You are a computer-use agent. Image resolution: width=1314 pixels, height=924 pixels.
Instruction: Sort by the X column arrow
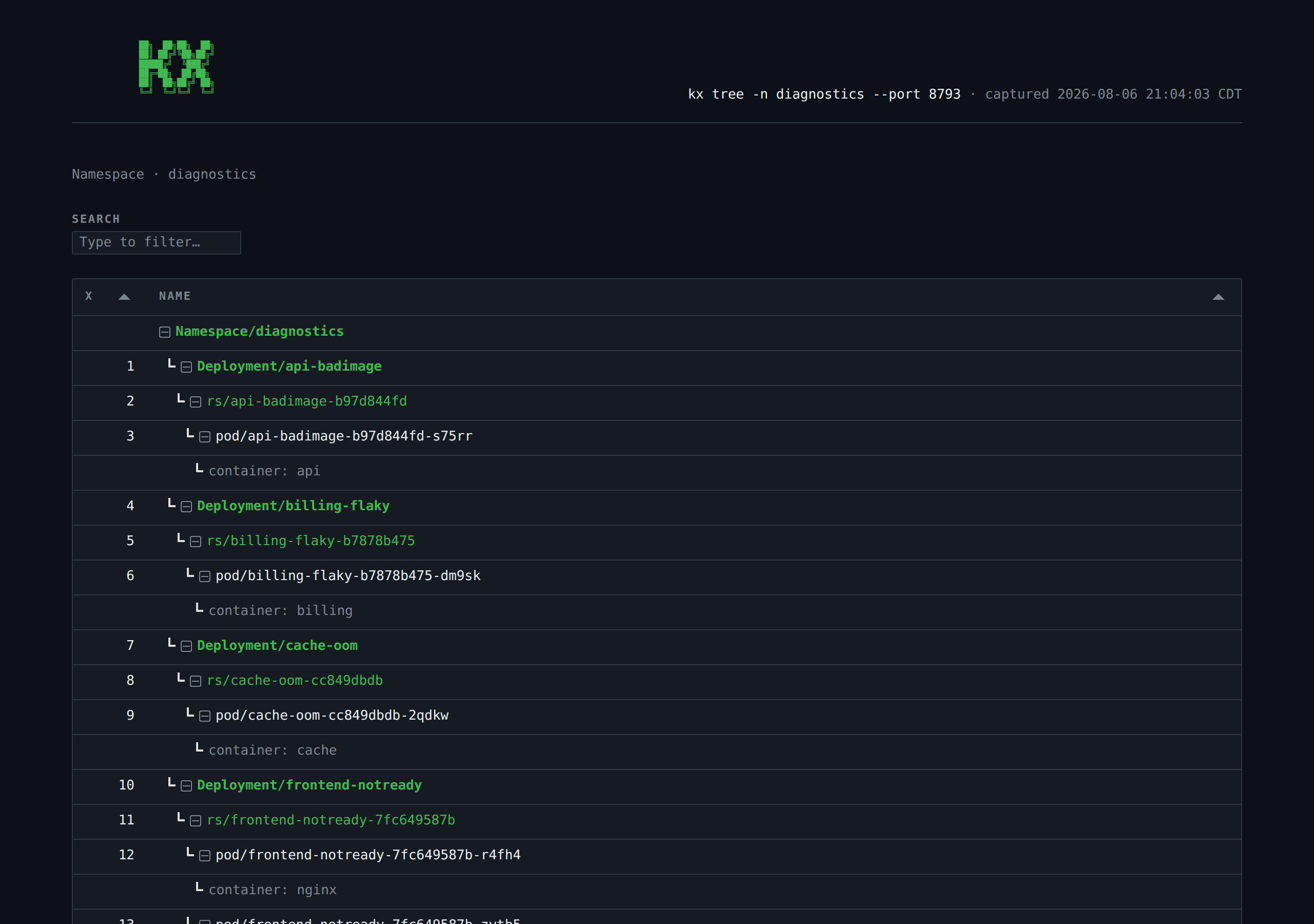pos(124,297)
